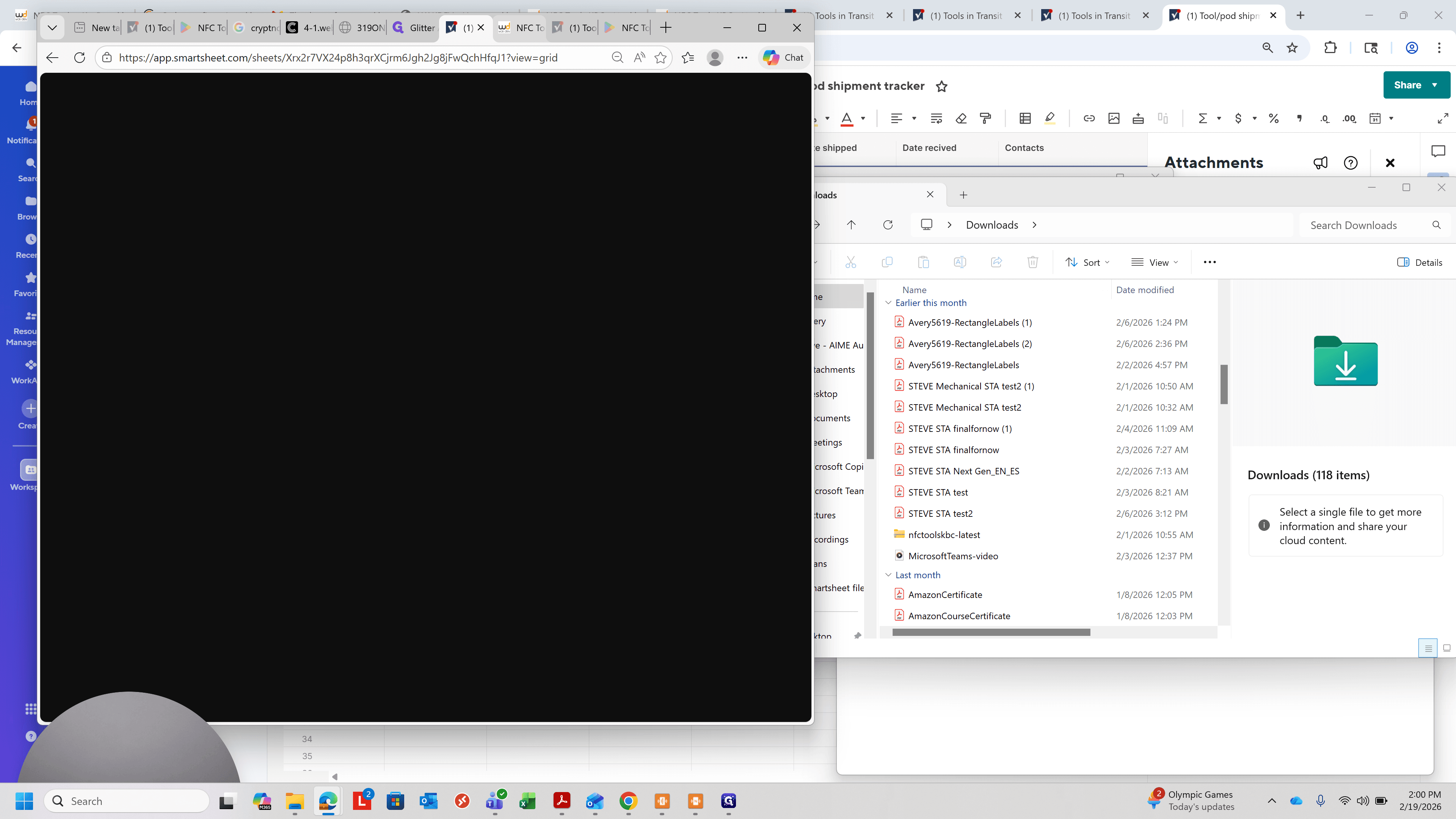Select the Tool/pod shipment Chrome tab

coord(1216,16)
